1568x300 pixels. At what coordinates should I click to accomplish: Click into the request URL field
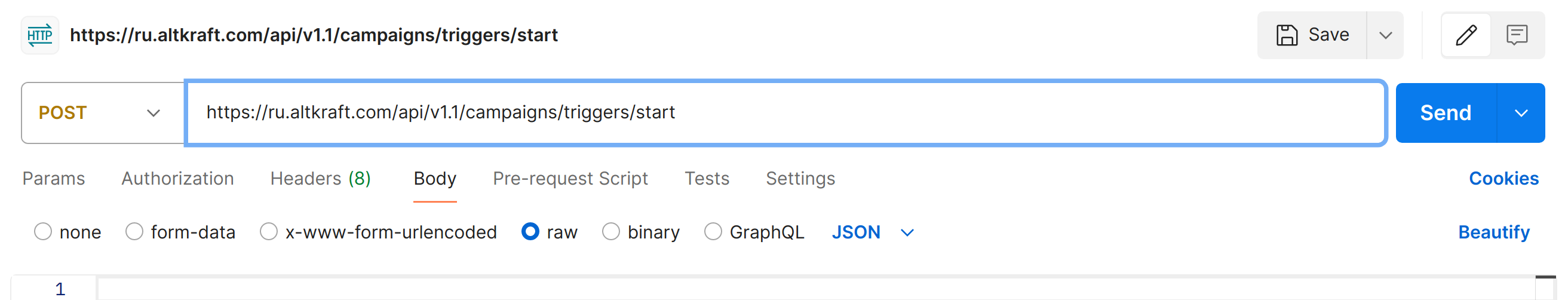click(786, 113)
